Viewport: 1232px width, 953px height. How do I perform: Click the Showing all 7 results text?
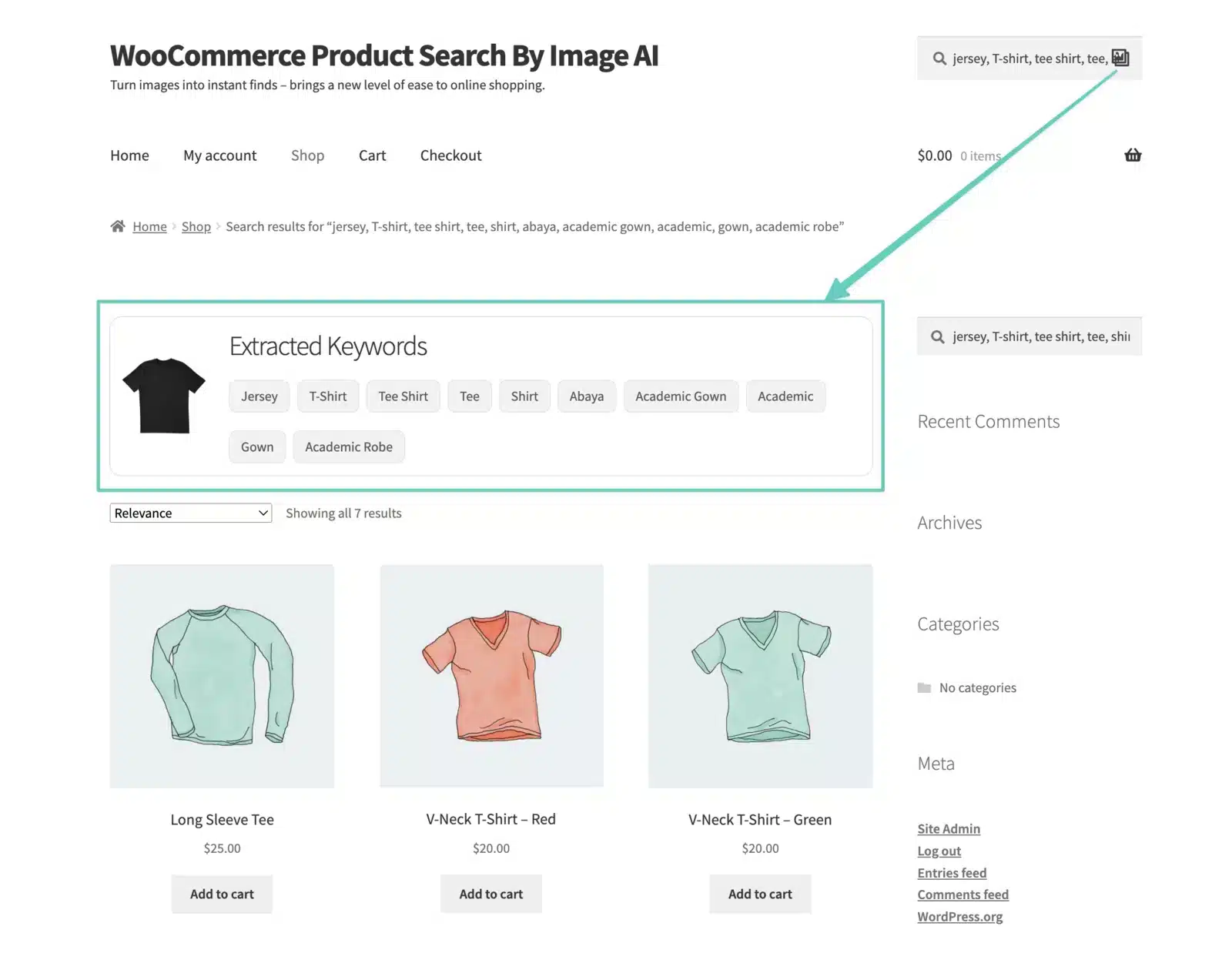(343, 513)
